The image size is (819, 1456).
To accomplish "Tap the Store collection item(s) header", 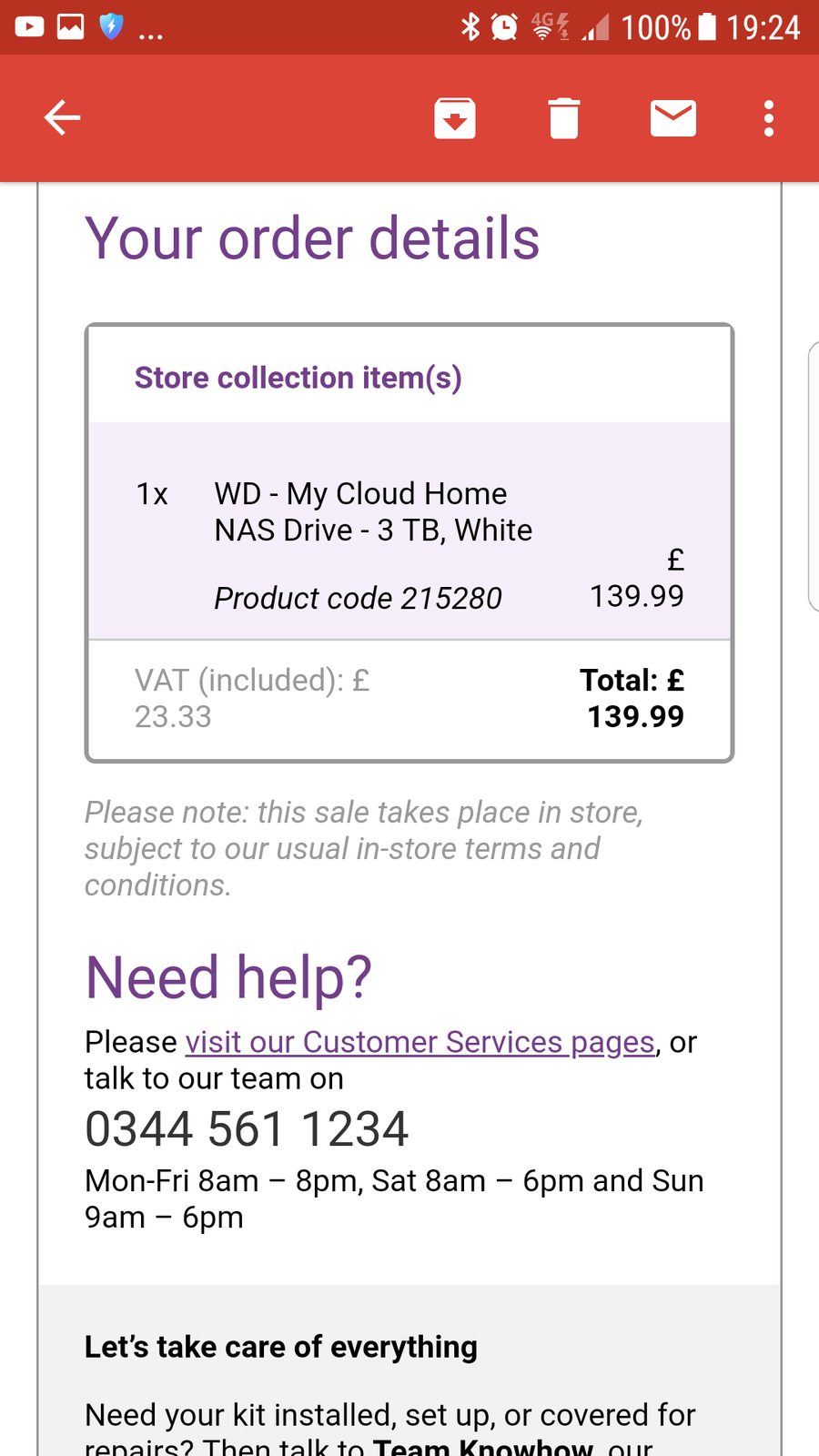I will [x=298, y=378].
